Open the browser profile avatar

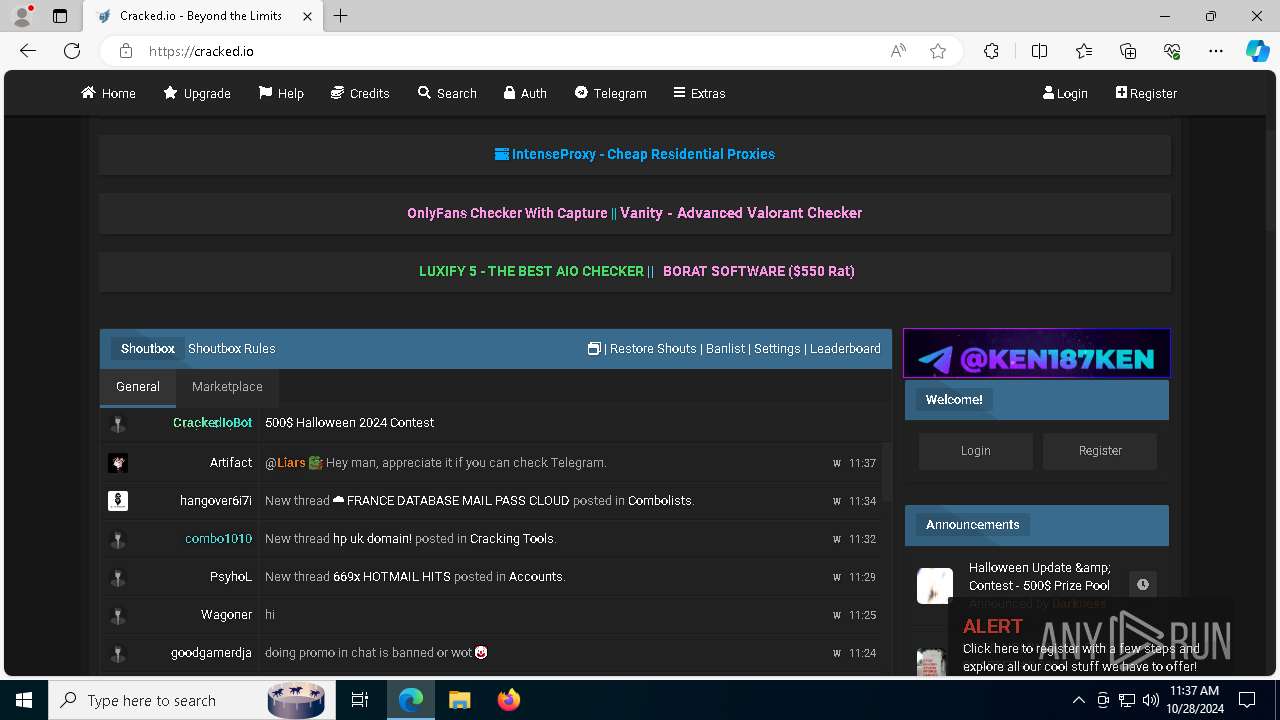(x=22, y=16)
